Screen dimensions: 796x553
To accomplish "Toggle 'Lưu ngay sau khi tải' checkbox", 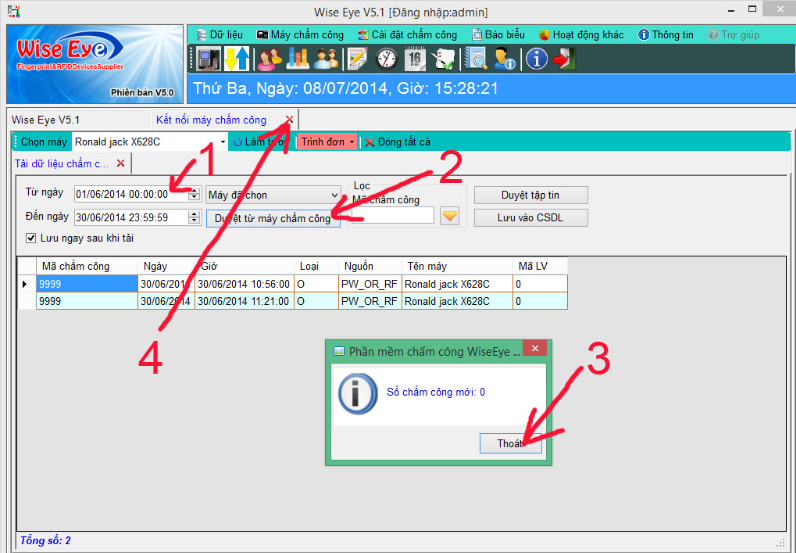I will (x=31, y=238).
